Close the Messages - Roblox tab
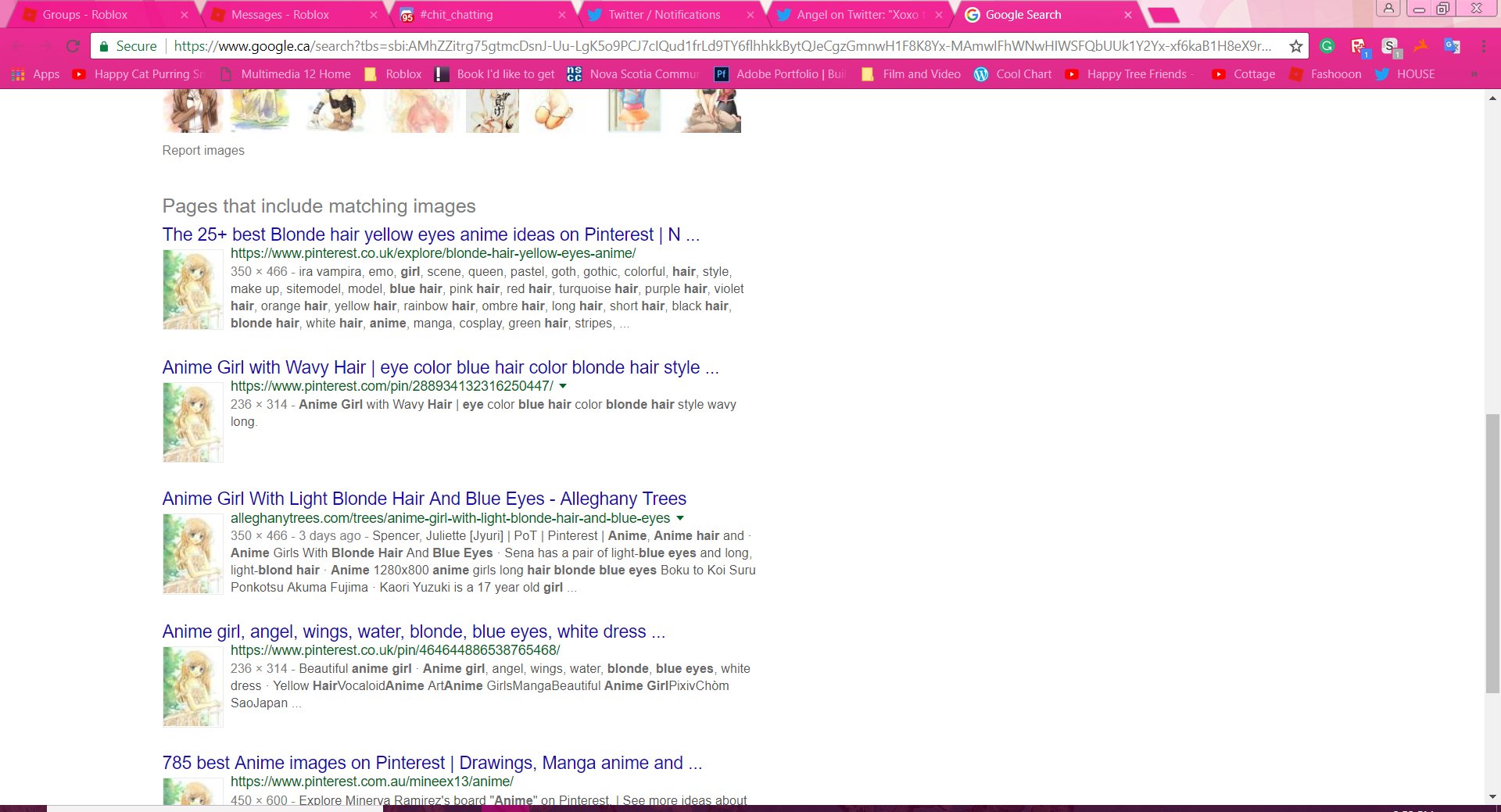This screenshot has height=812, width=1501. [374, 15]
